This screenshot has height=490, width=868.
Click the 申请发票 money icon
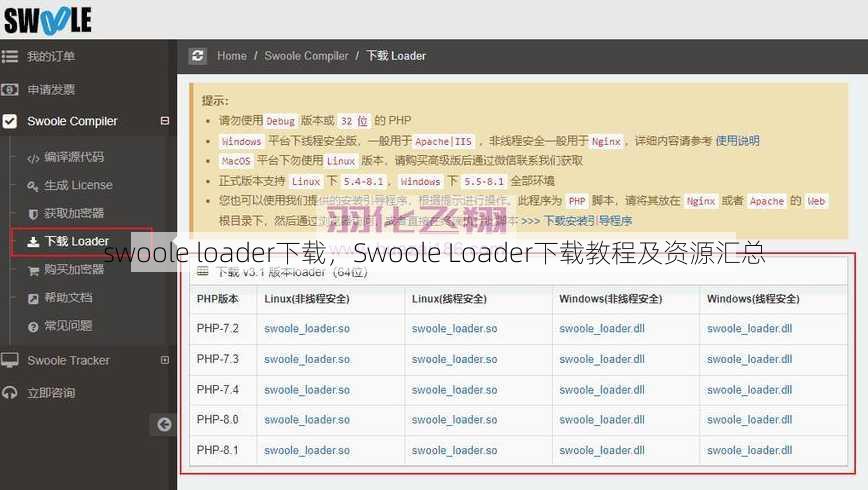click(9, 89)
